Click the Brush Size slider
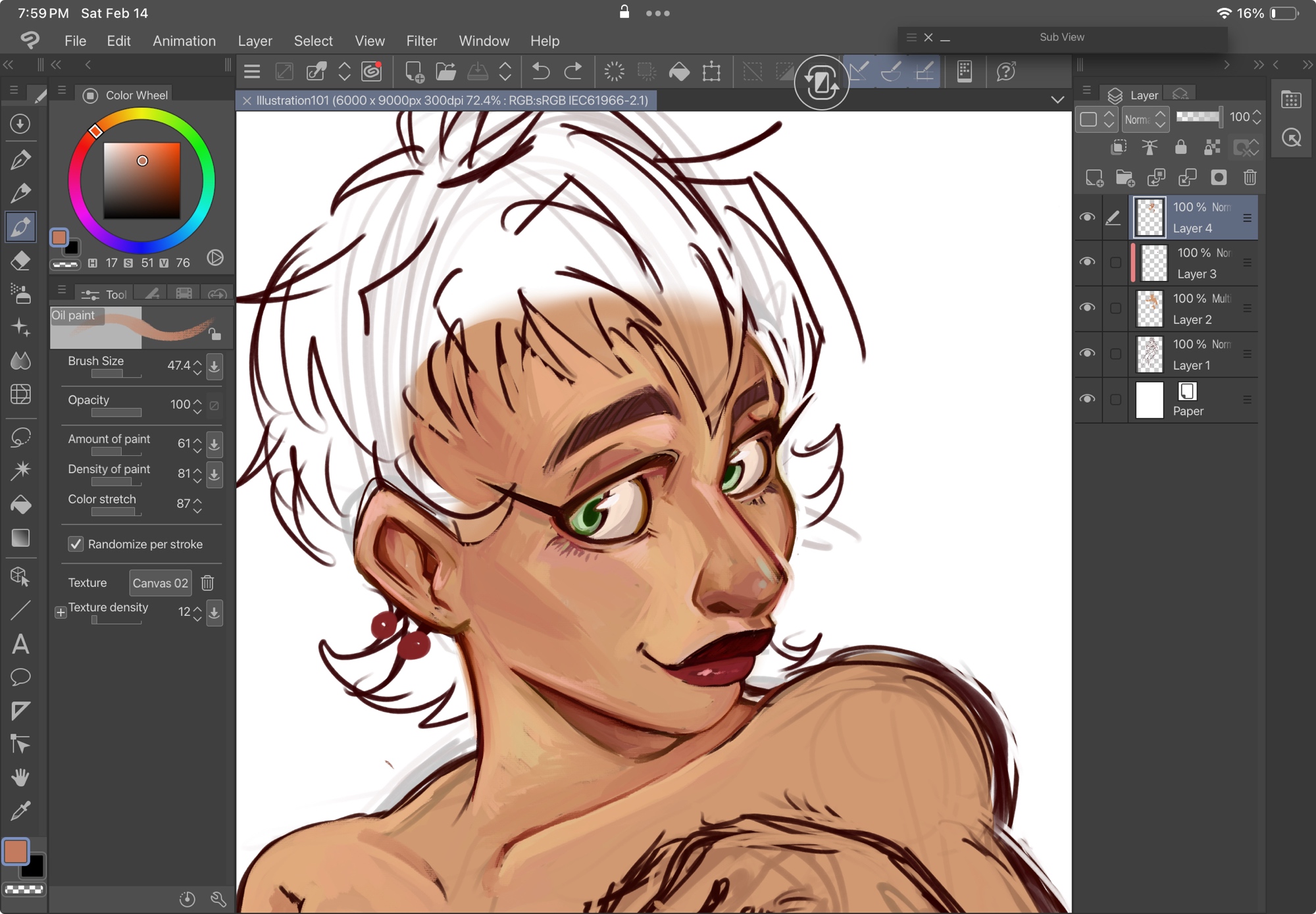 [116, 374]
